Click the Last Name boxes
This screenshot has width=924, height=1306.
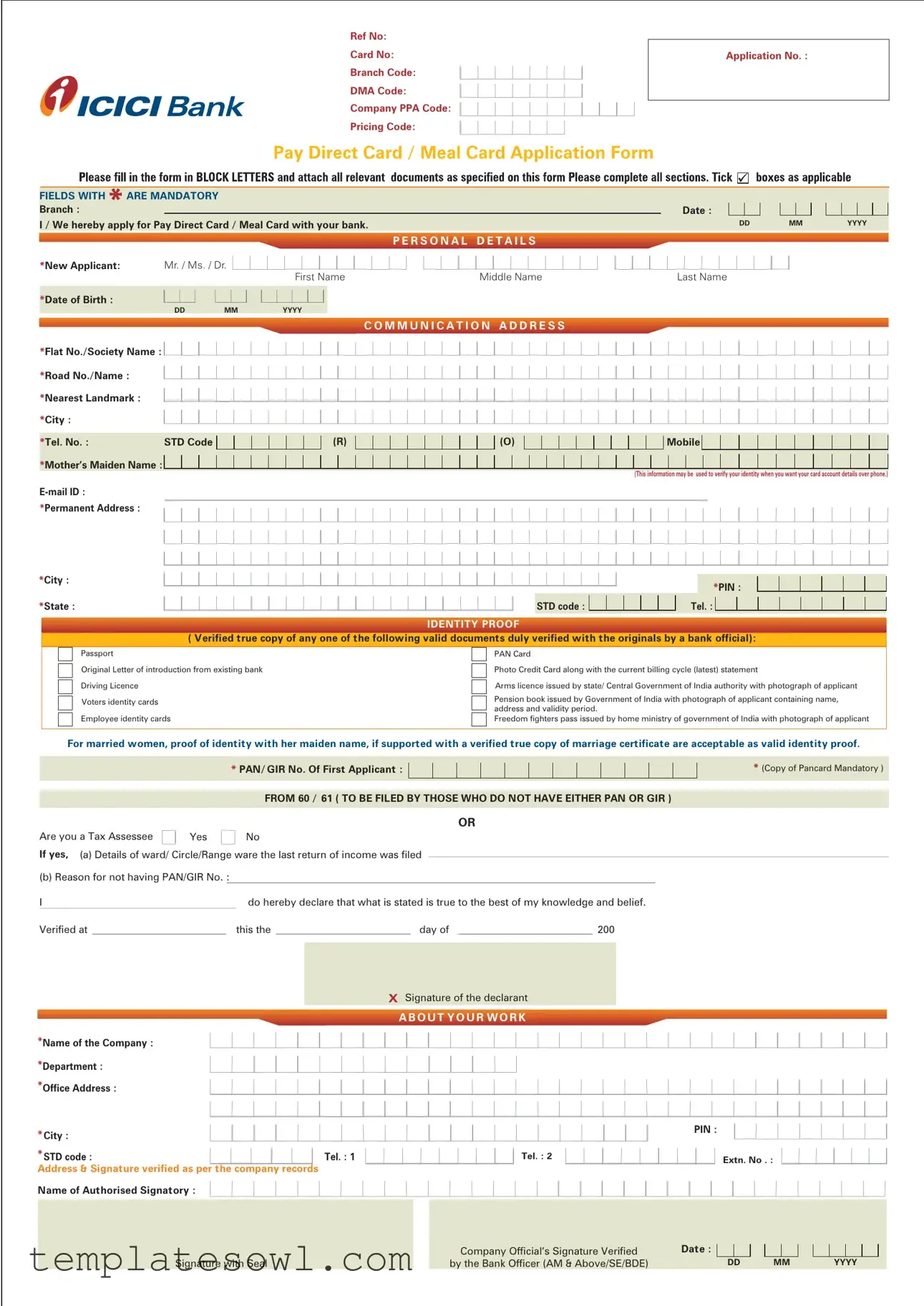click(701, 263)
